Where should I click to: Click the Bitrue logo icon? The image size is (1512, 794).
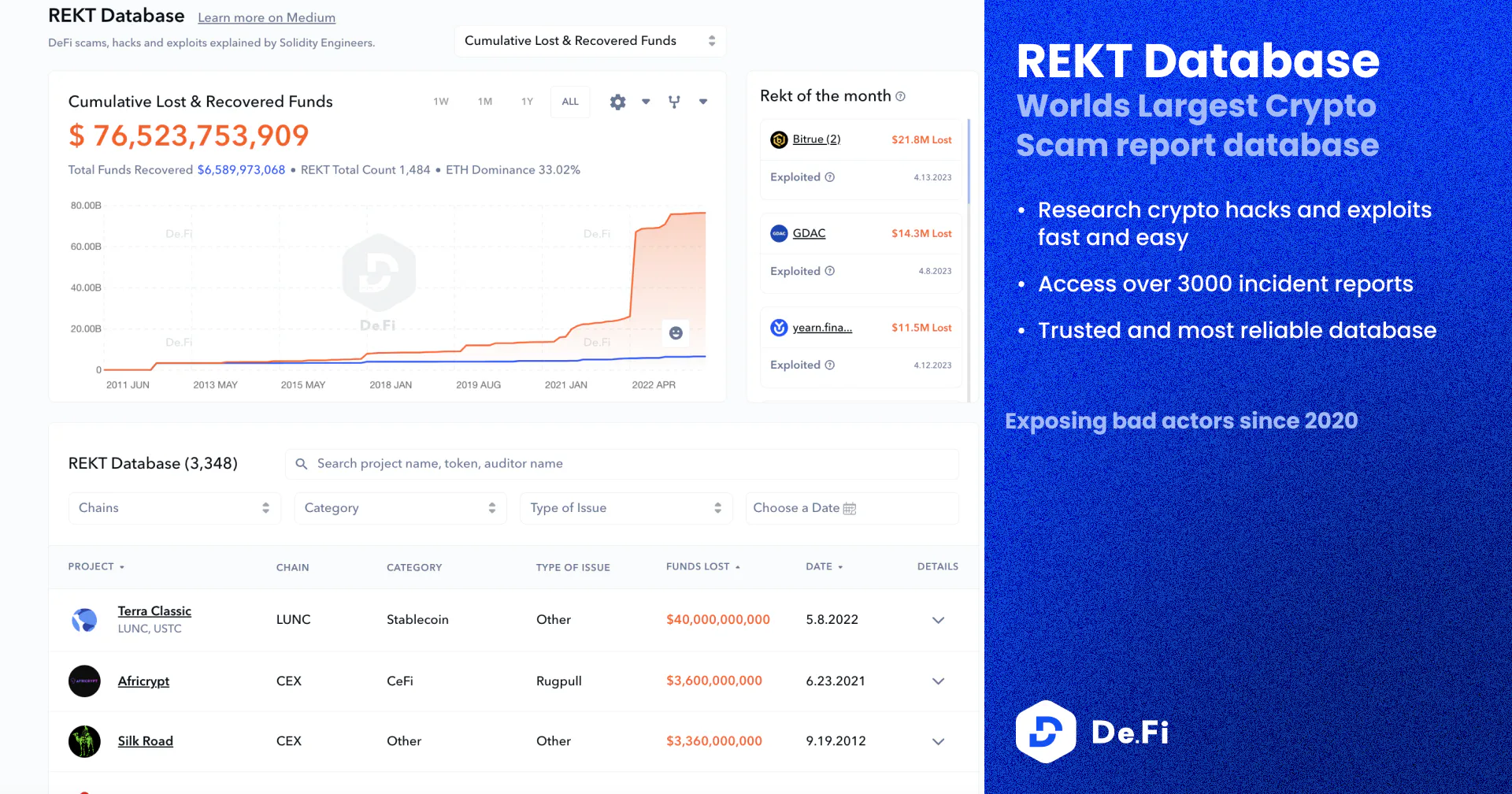[779, 139]
